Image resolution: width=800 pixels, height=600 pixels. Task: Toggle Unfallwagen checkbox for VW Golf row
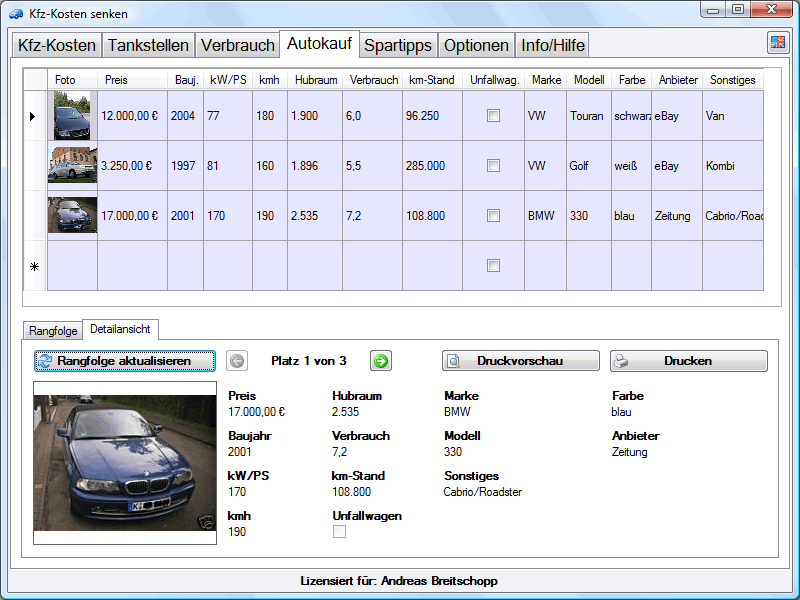coord(493,166)
